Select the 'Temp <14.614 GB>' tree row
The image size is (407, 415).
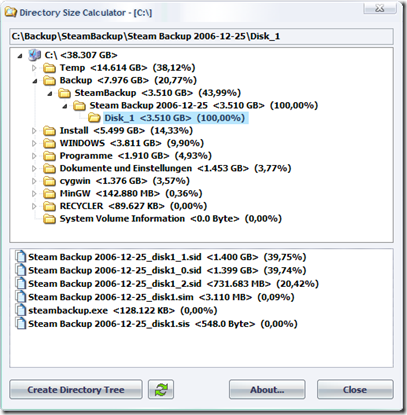click(x=127, y=68)
